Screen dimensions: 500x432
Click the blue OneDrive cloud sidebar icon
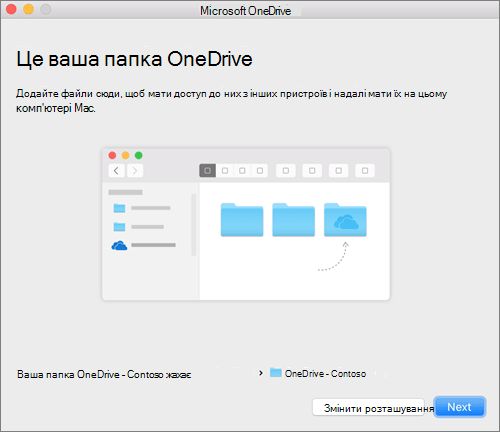click(x=119, y=246)
